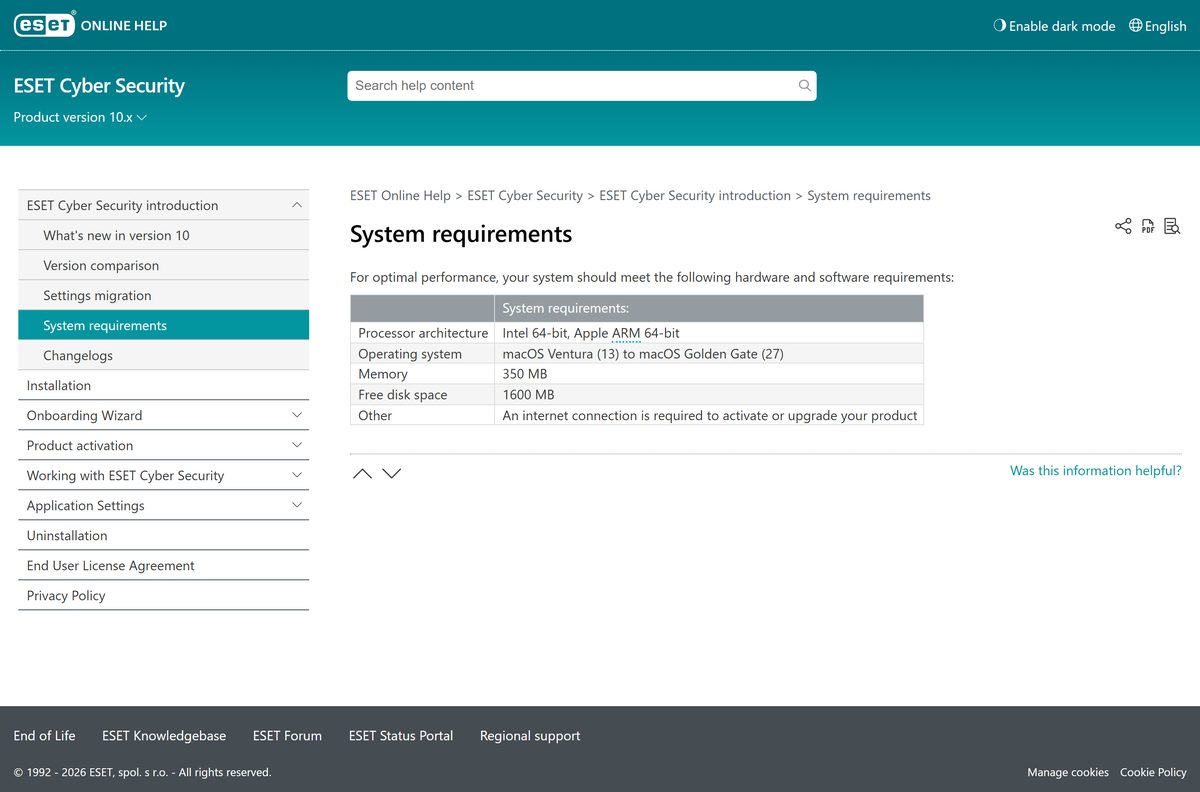This screenshot has height=792, width=1200.
Task: Go to next topic arrow
Action: [392, 473]
